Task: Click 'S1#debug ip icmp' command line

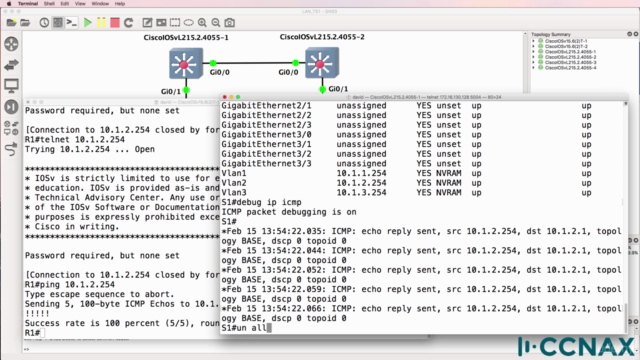Action: [261, 202]
